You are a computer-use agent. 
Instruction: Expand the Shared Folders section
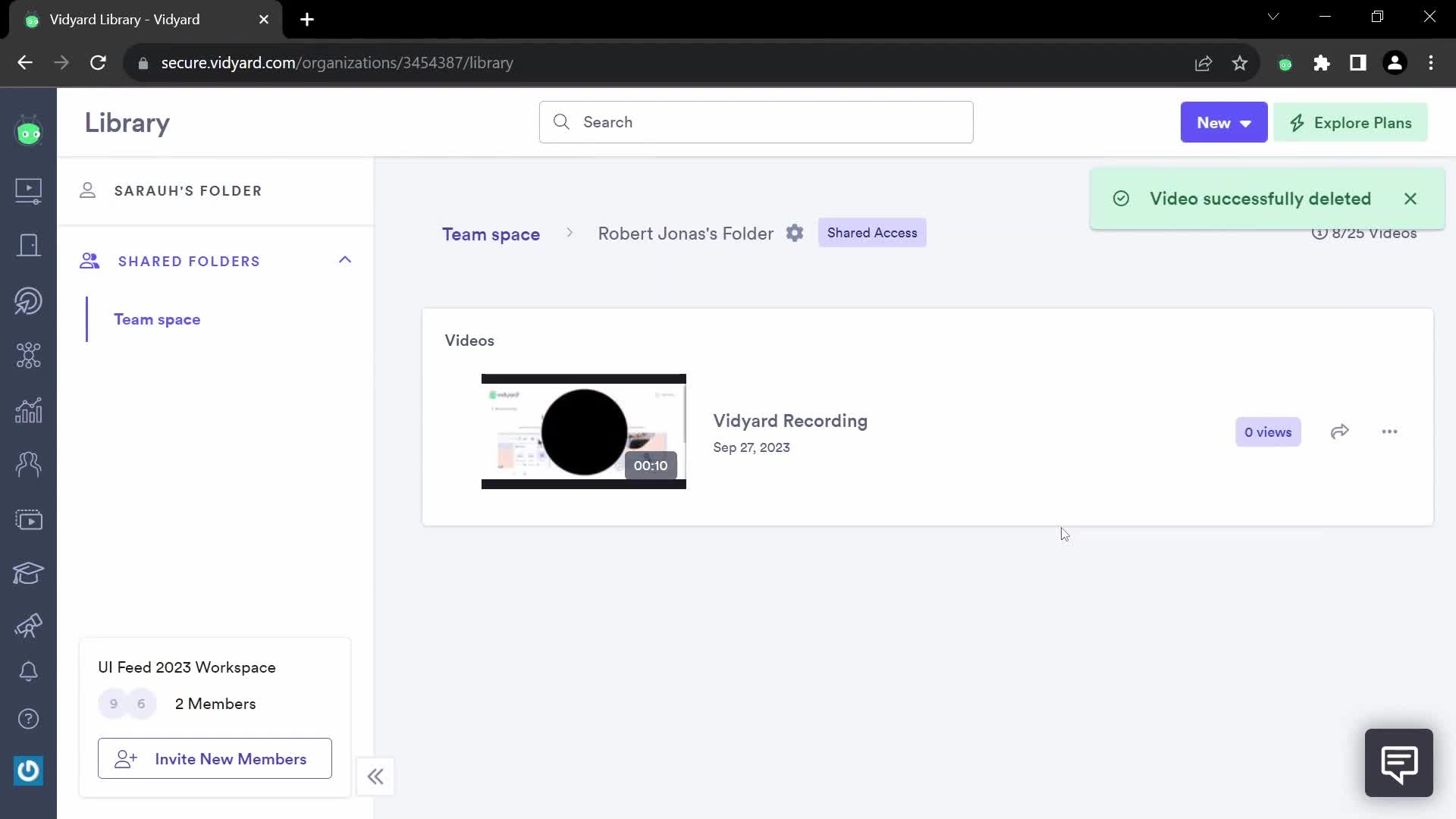tap(345, 260)
